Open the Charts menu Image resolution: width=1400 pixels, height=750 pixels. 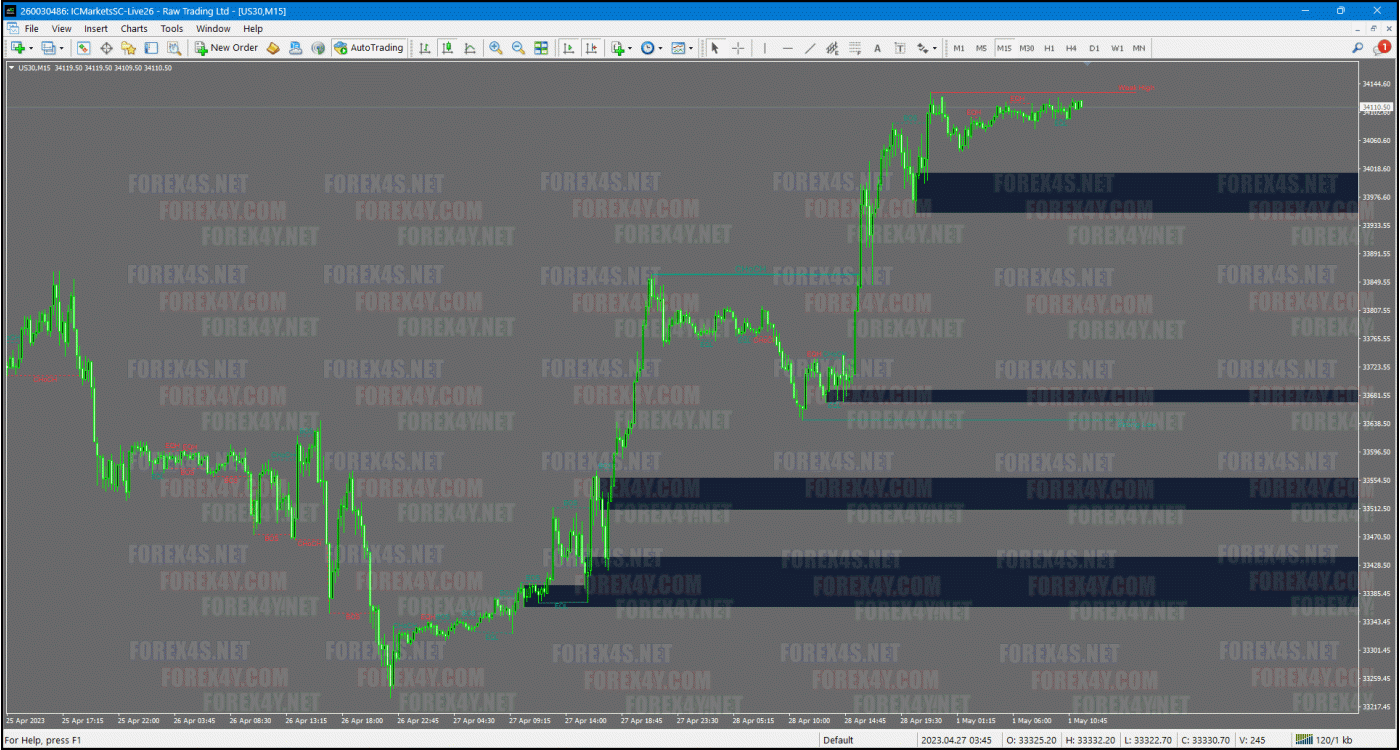[134, 29]
